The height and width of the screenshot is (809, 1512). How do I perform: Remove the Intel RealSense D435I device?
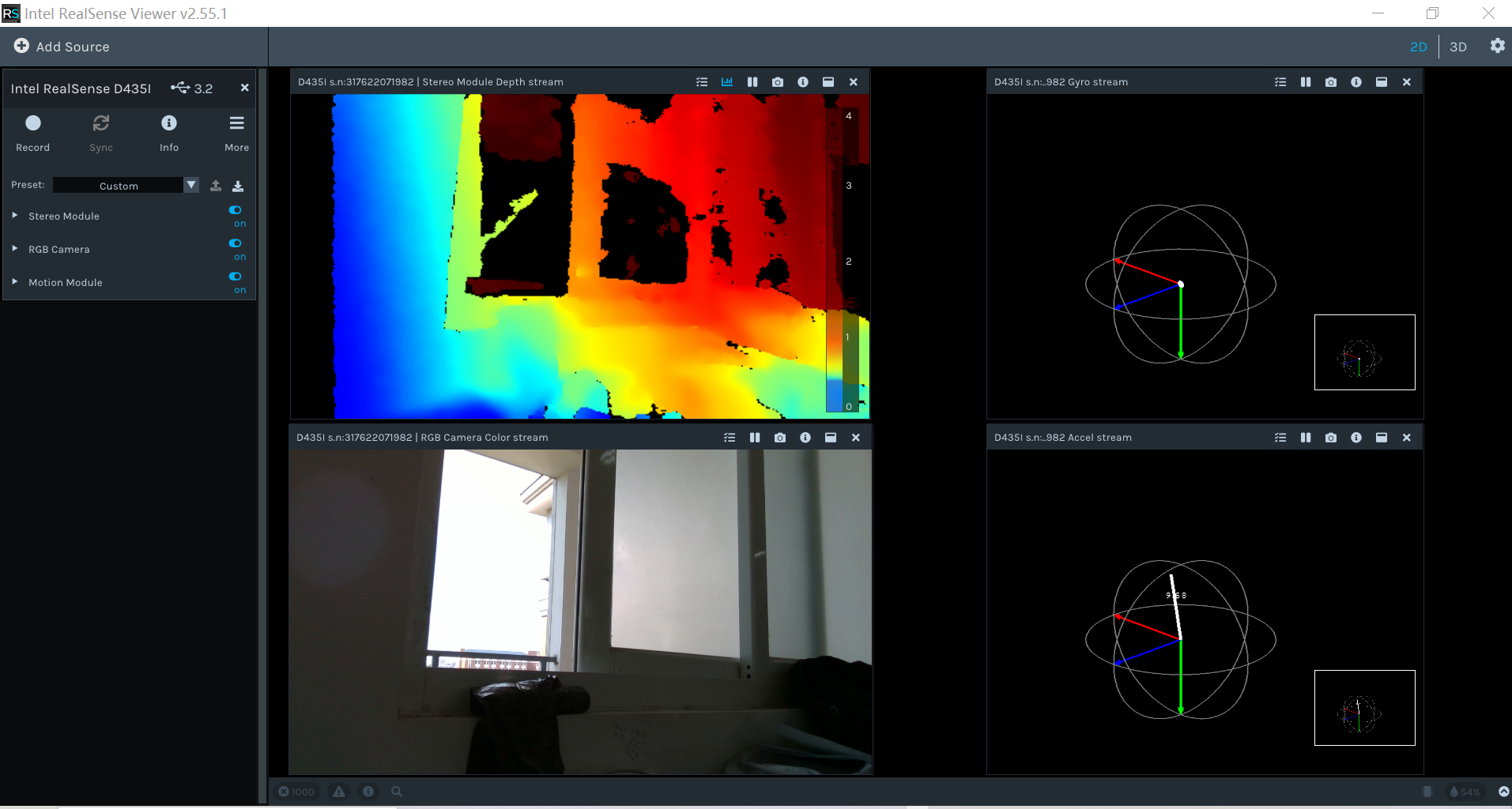[245, 88]
